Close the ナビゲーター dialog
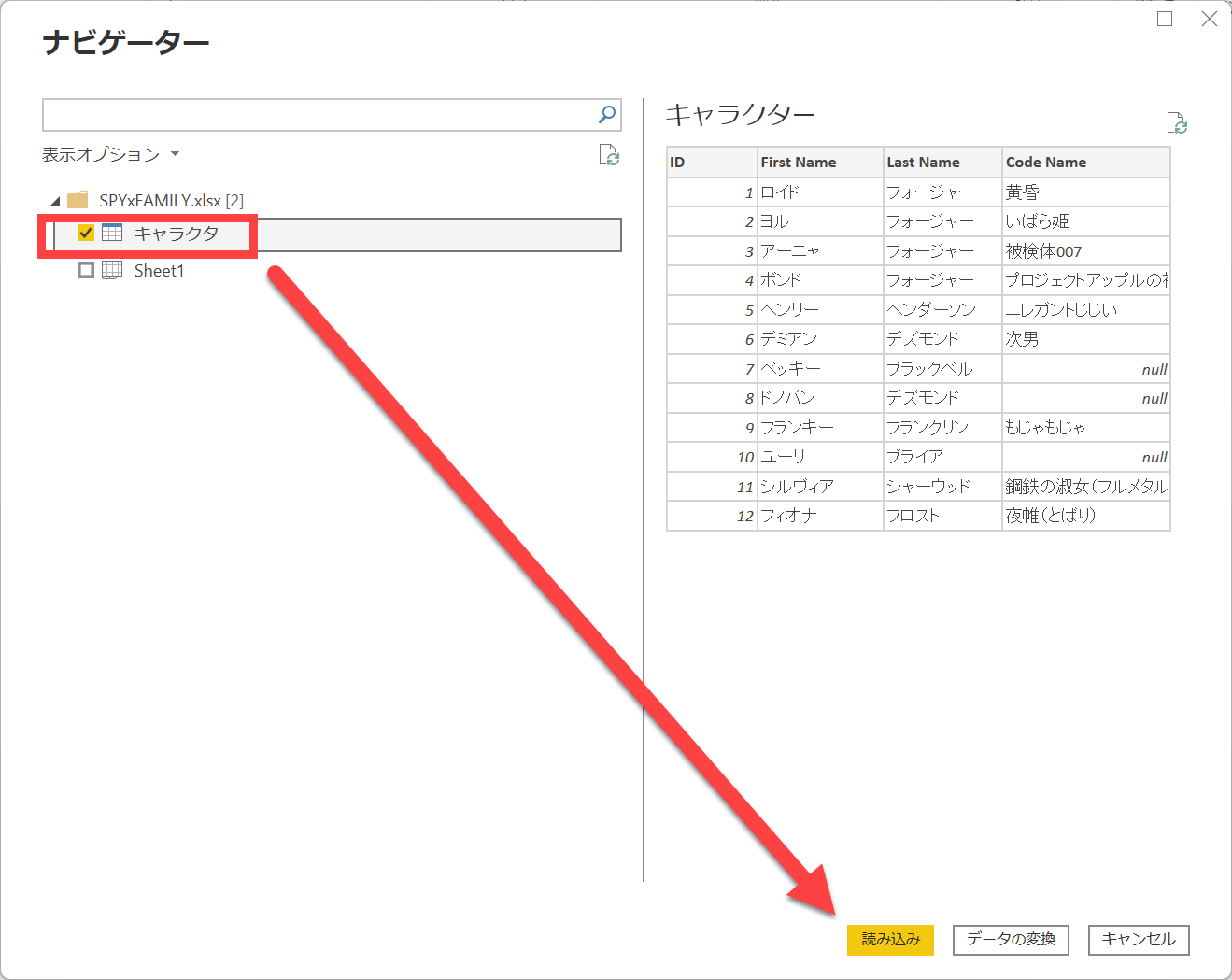Image resolution: width=1232 pixels, height=980 pixels. tap(1210, 19)
